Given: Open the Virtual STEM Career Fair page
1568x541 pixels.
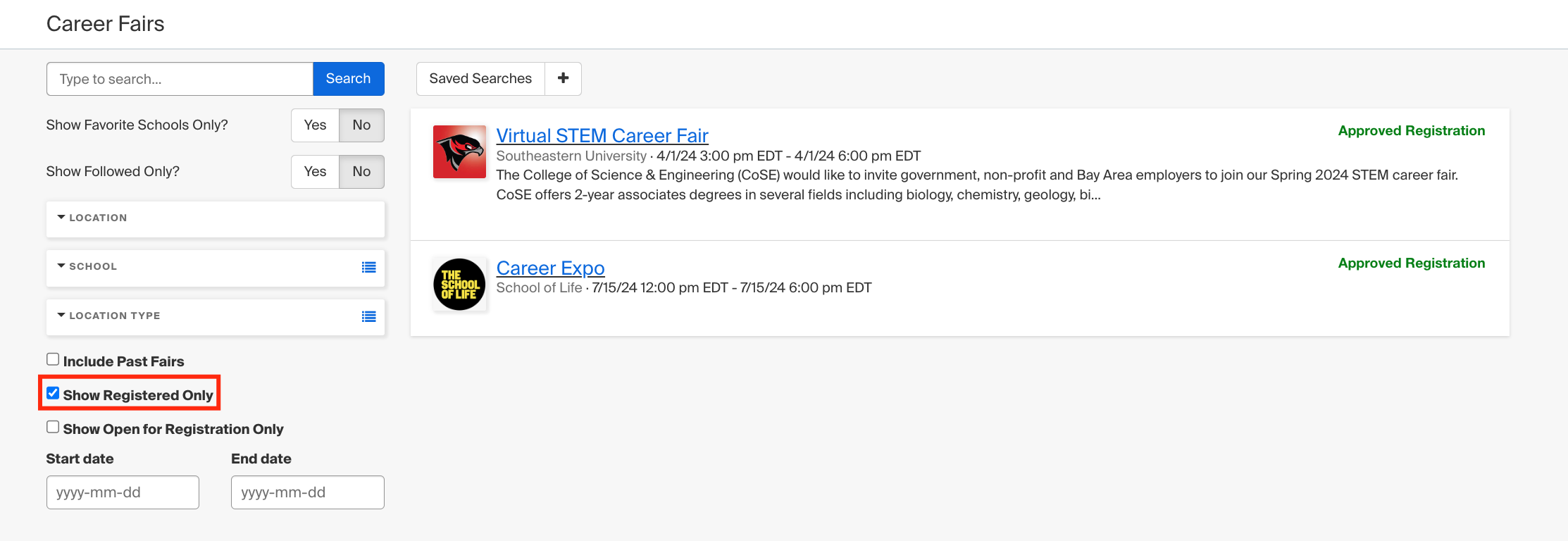Looking at the screenshot, I should (x=602, y=135).
